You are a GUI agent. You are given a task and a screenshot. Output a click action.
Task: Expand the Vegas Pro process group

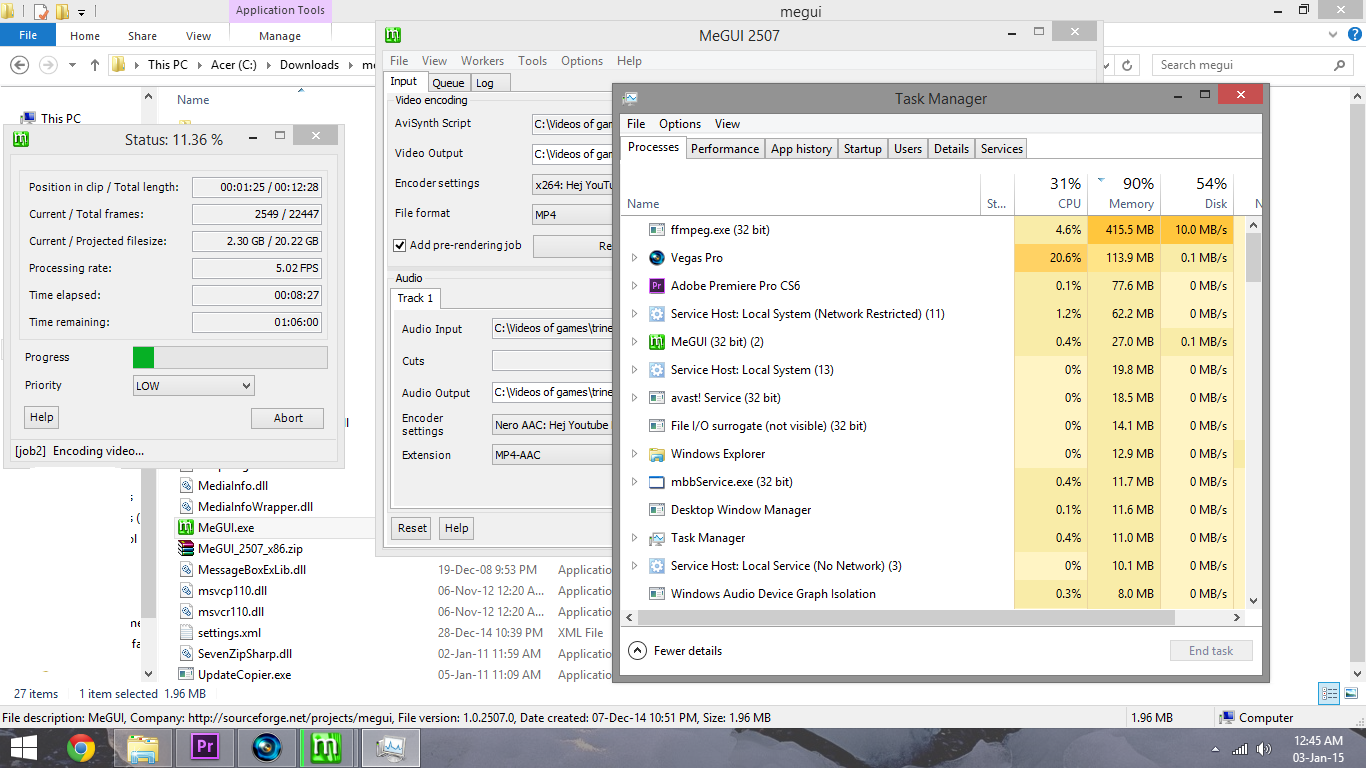(634, 258)
